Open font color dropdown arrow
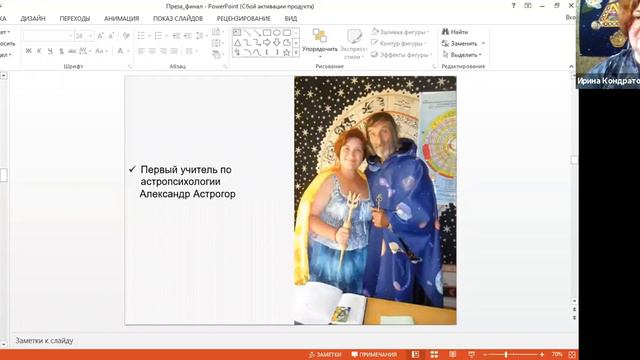Image resolution: width=640 pixels, height=360 pixels. 128,51
